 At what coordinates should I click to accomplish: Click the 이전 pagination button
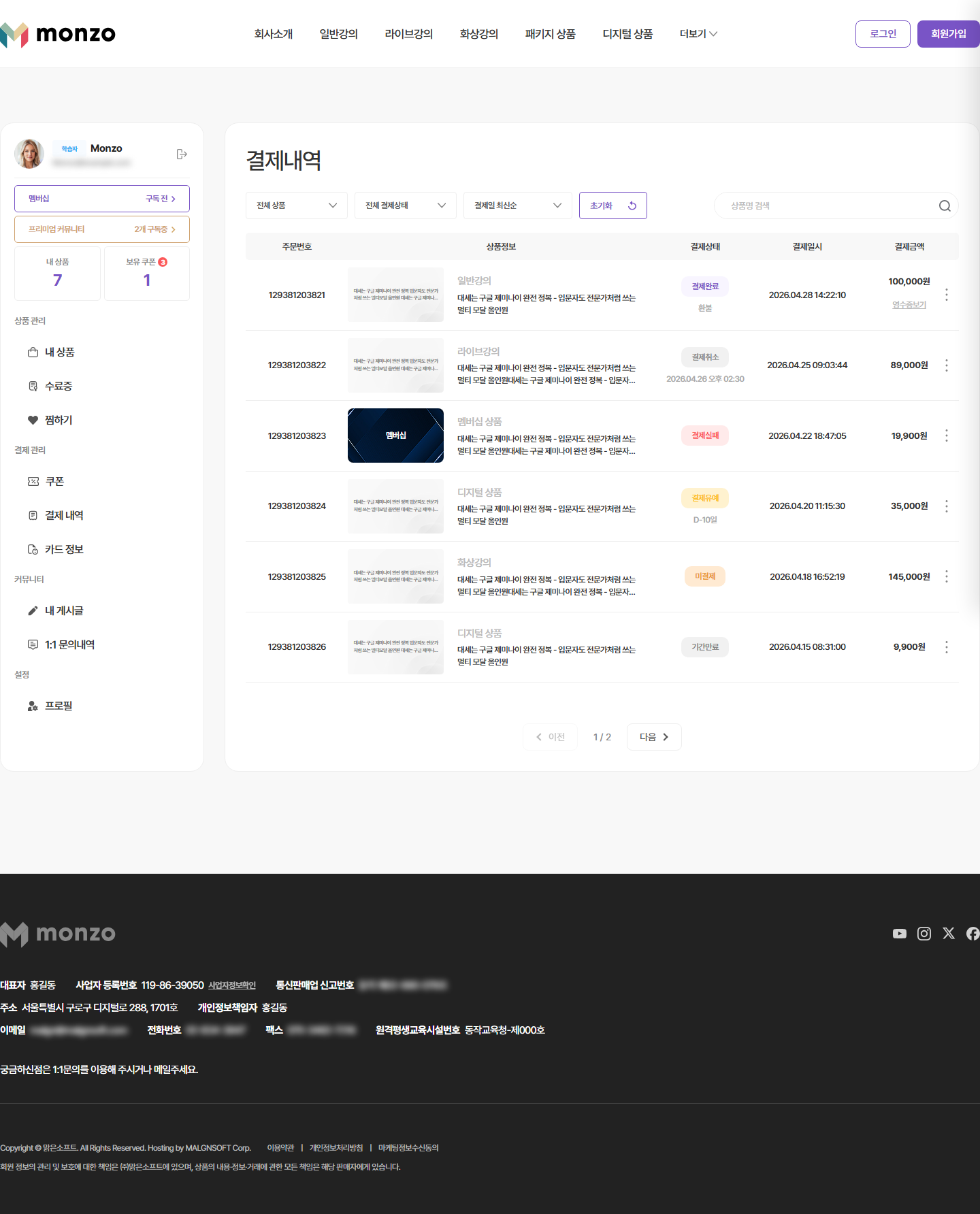(x=551, y=737)
